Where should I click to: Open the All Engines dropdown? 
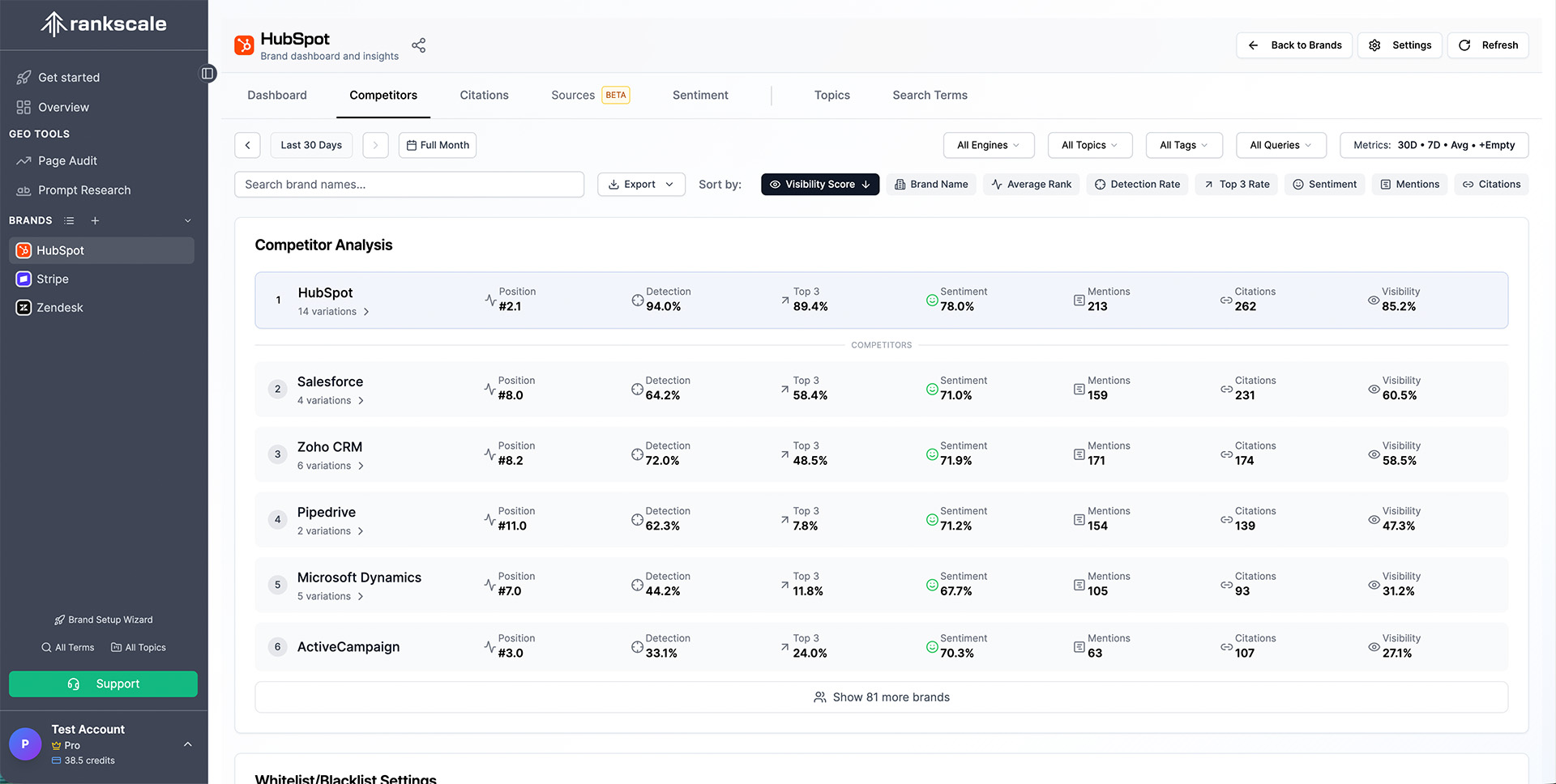pyautogui.click(x=988, y=145)
